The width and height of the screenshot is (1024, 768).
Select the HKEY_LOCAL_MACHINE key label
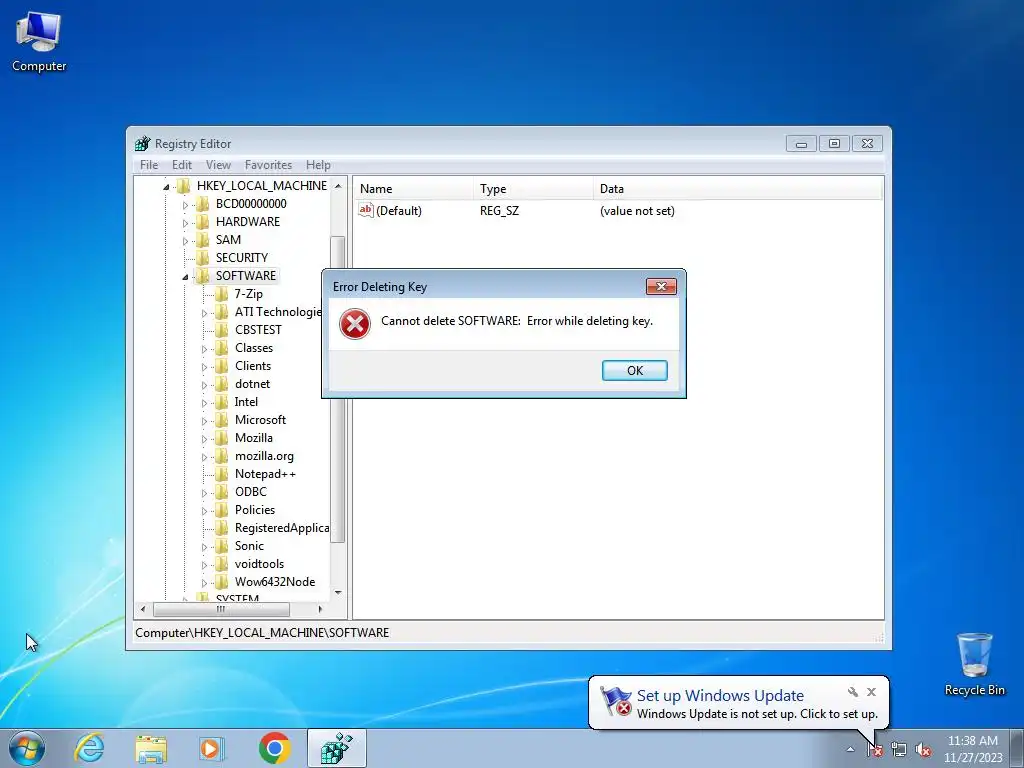click(x=262, y=185)
